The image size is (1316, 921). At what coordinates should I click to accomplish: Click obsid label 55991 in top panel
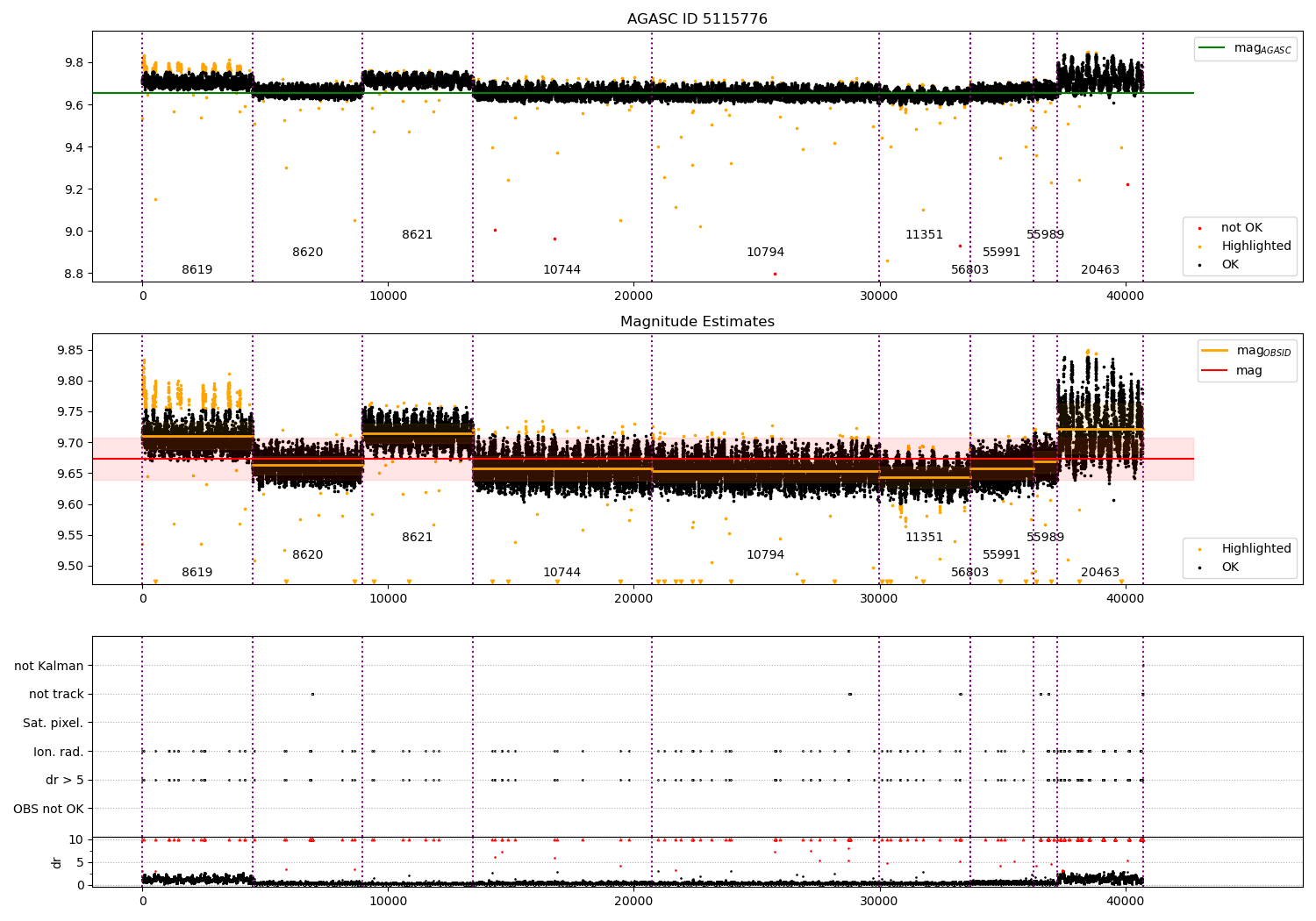[x=1002, y=253]
